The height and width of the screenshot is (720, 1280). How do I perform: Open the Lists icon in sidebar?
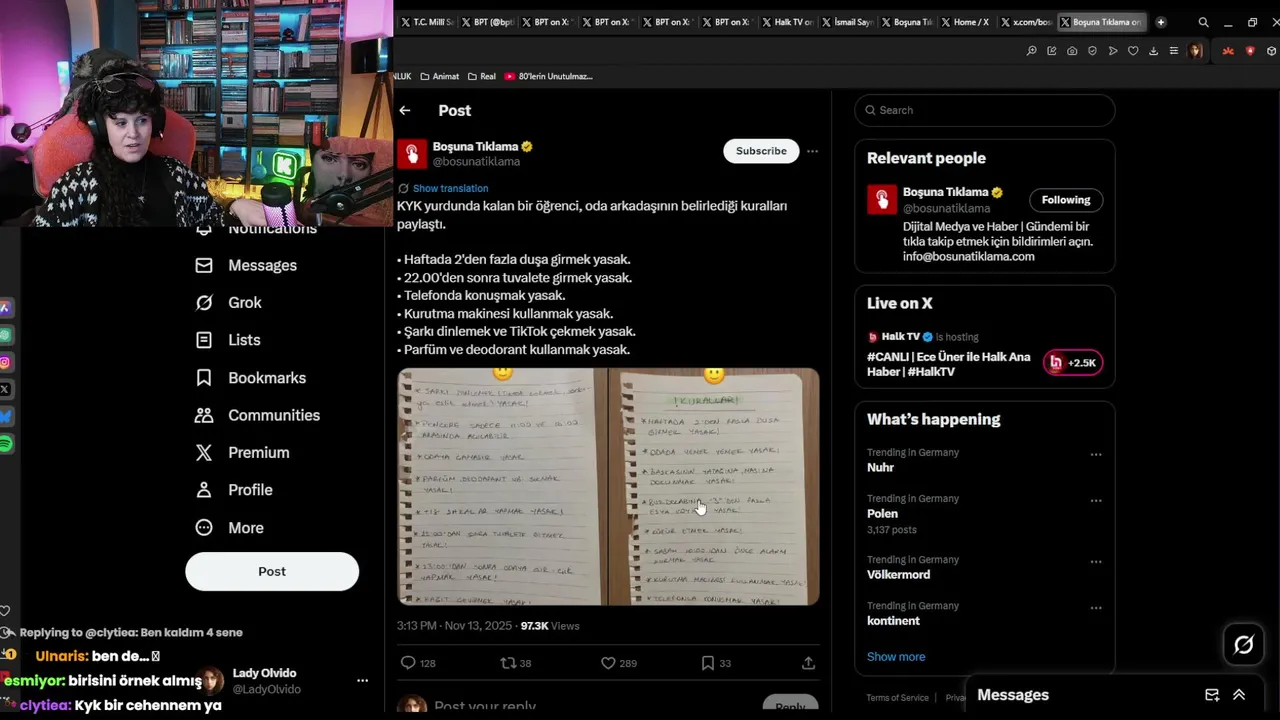[204, 340]
